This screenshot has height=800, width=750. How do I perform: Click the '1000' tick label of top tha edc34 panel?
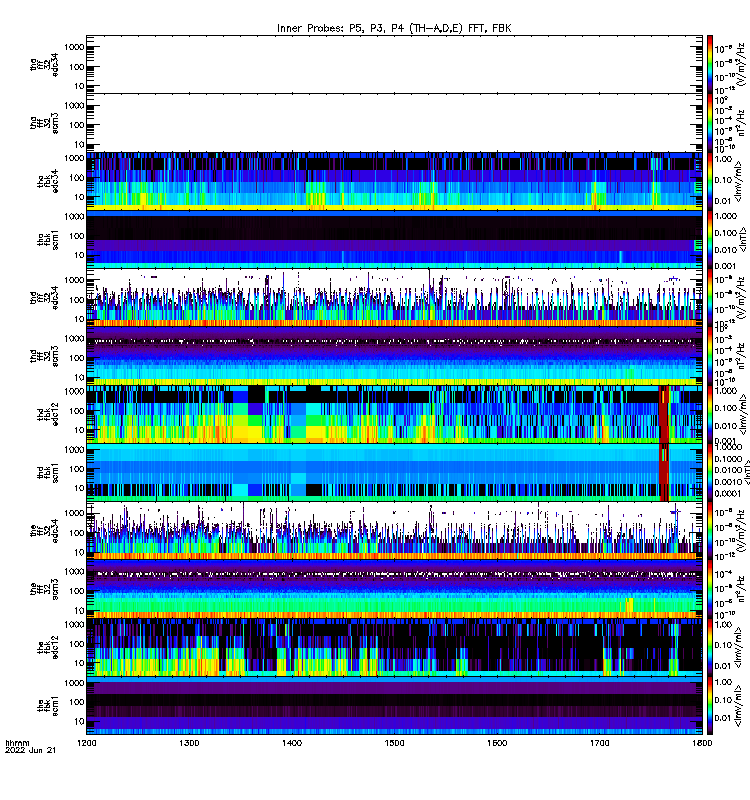[74, 47]
